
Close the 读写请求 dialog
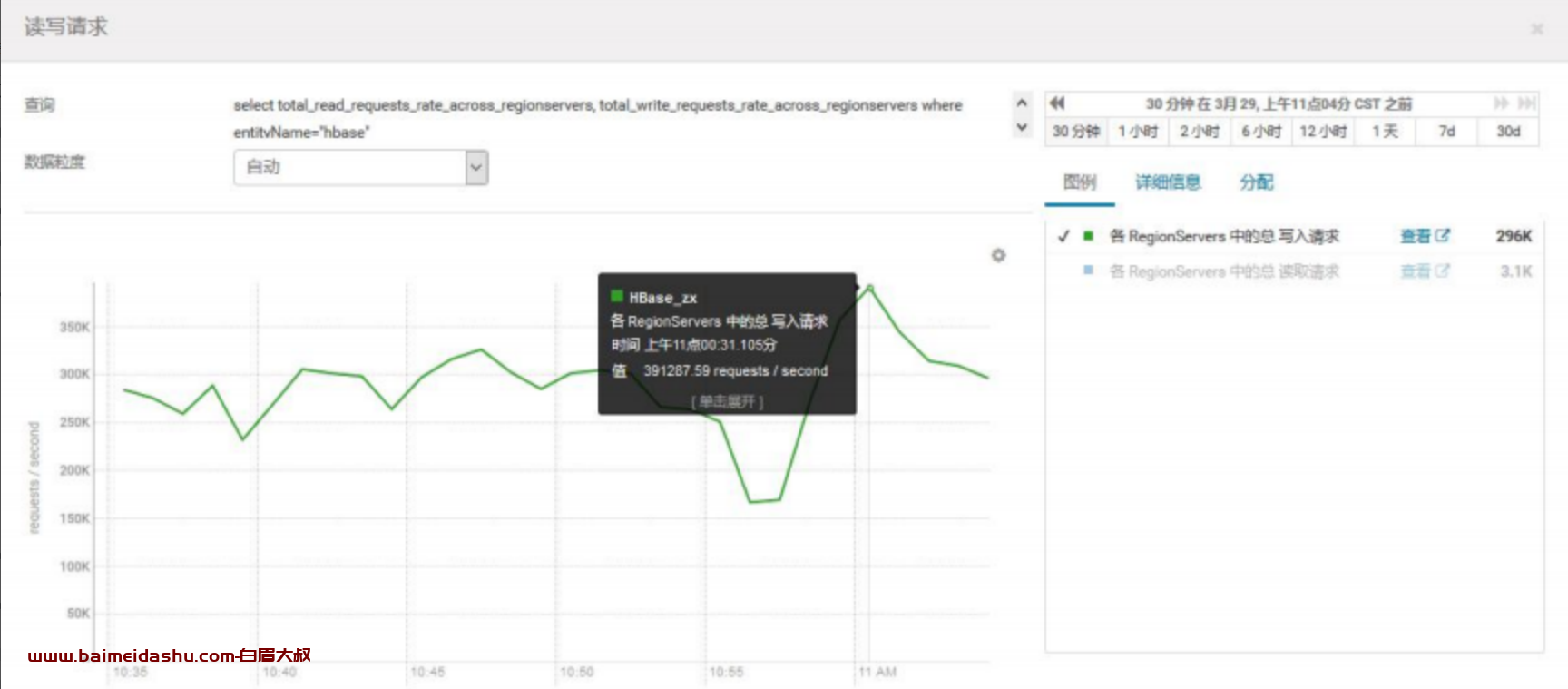[x=1536, y=29]
